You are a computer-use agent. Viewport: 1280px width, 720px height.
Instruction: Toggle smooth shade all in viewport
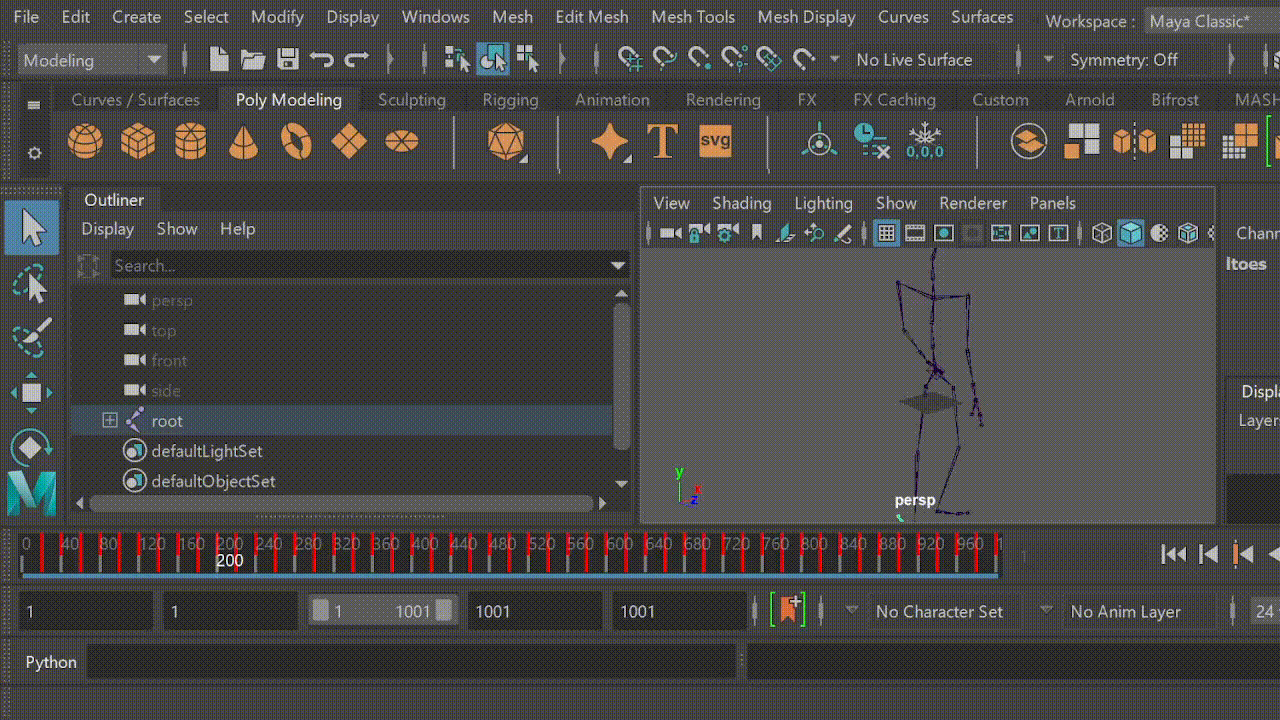[x=1130, y=233]
